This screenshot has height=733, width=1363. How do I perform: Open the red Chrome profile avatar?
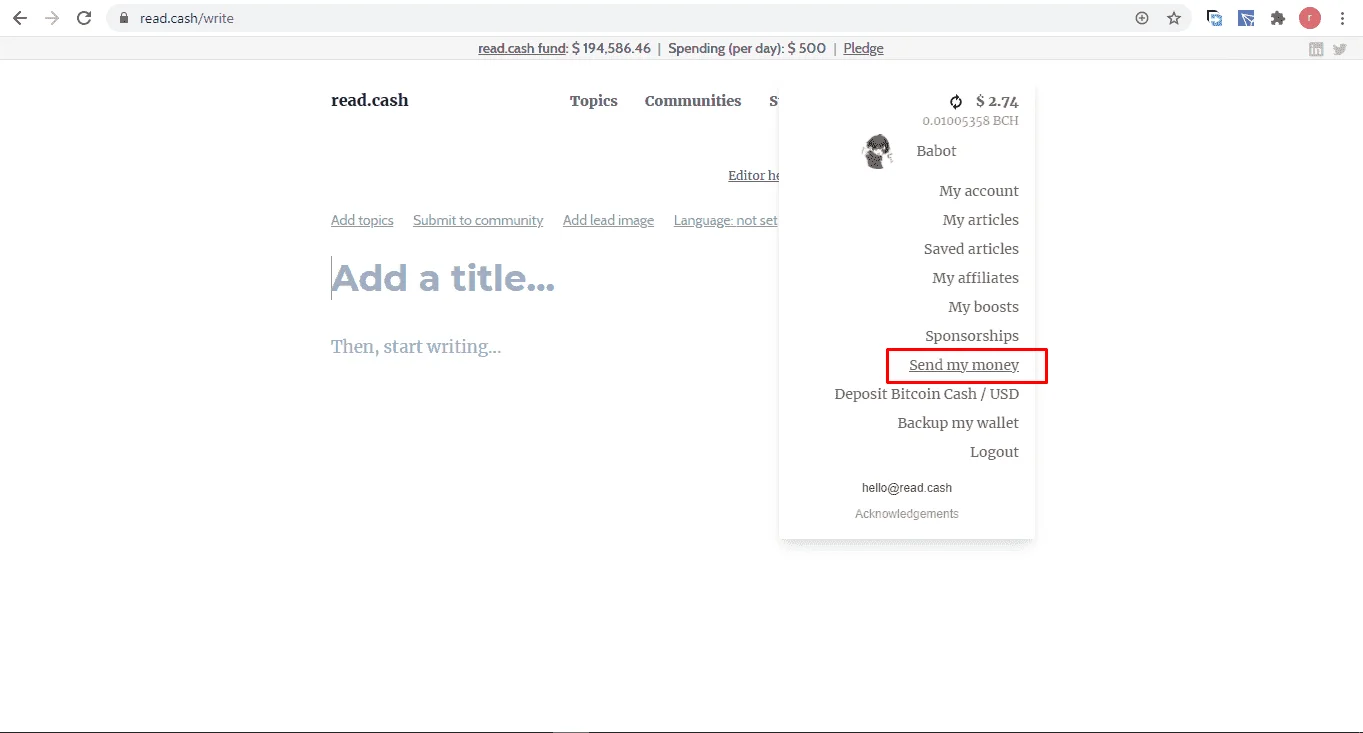(x=1309, y=18)
